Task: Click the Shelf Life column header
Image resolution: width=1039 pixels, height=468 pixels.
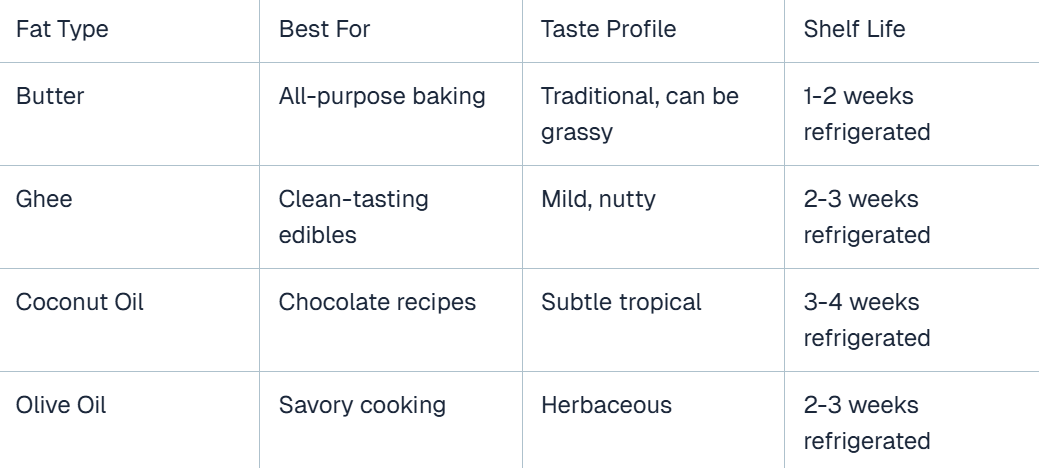Action: point(912,30)
